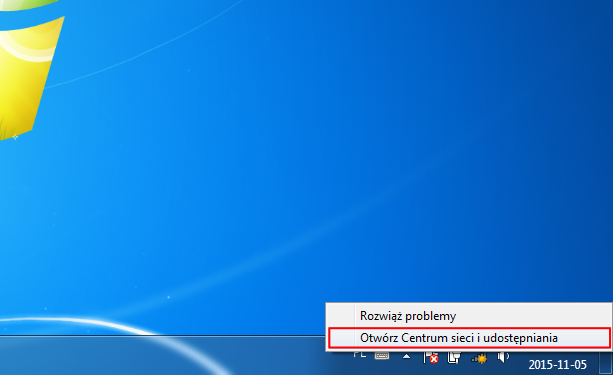Click the speaker volume icon
Screen dimensions: 613x375
[503, 357]
